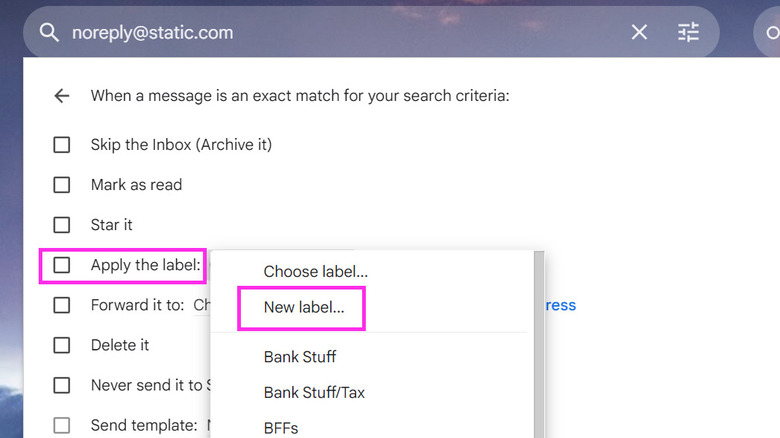This screenshot has height=438, width=780.
Task: Choose the BFFs label
Action: [x=281, y=428]
